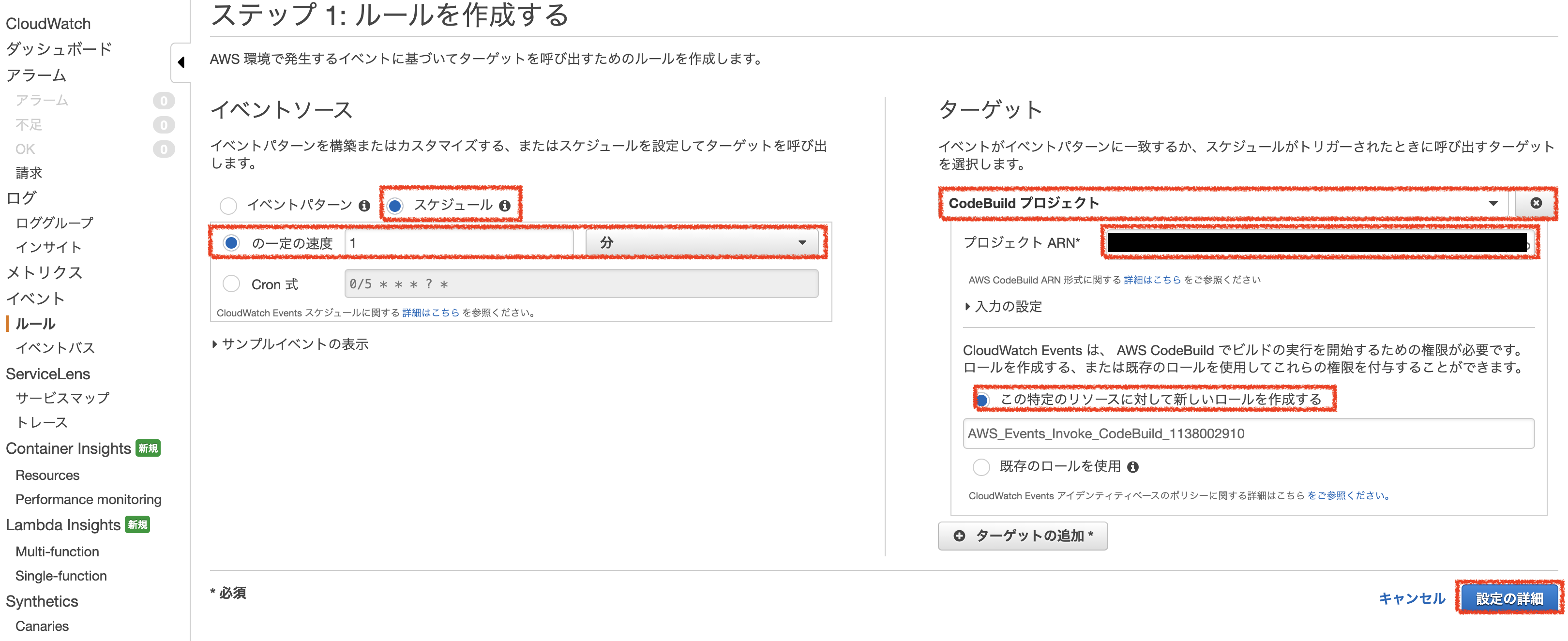Screen dimensions: 1568x641
Task: Open Lambda Insights in the sidebar
Action: tap(63, 525)
